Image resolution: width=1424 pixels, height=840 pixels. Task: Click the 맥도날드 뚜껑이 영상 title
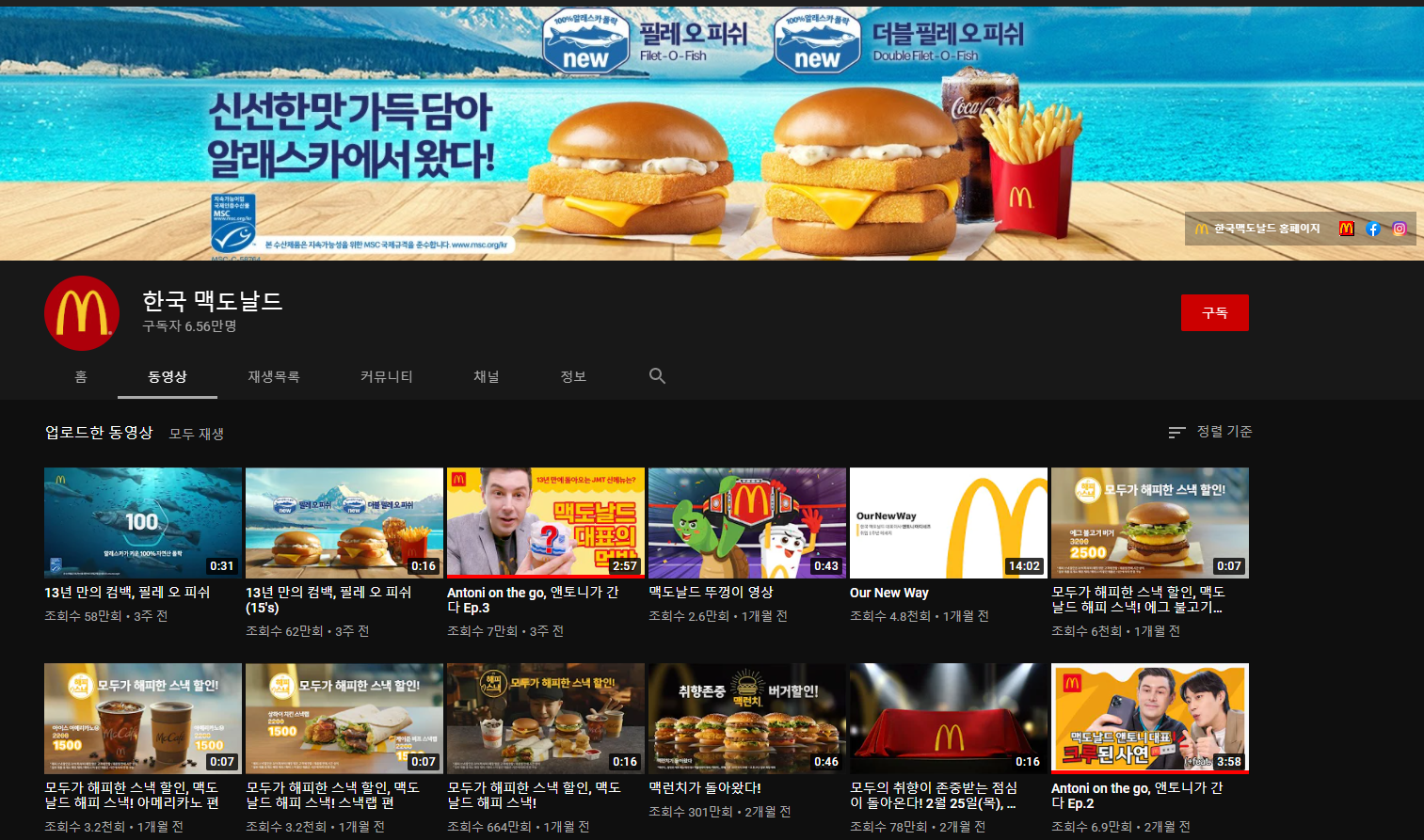click(x=711, y=593)
